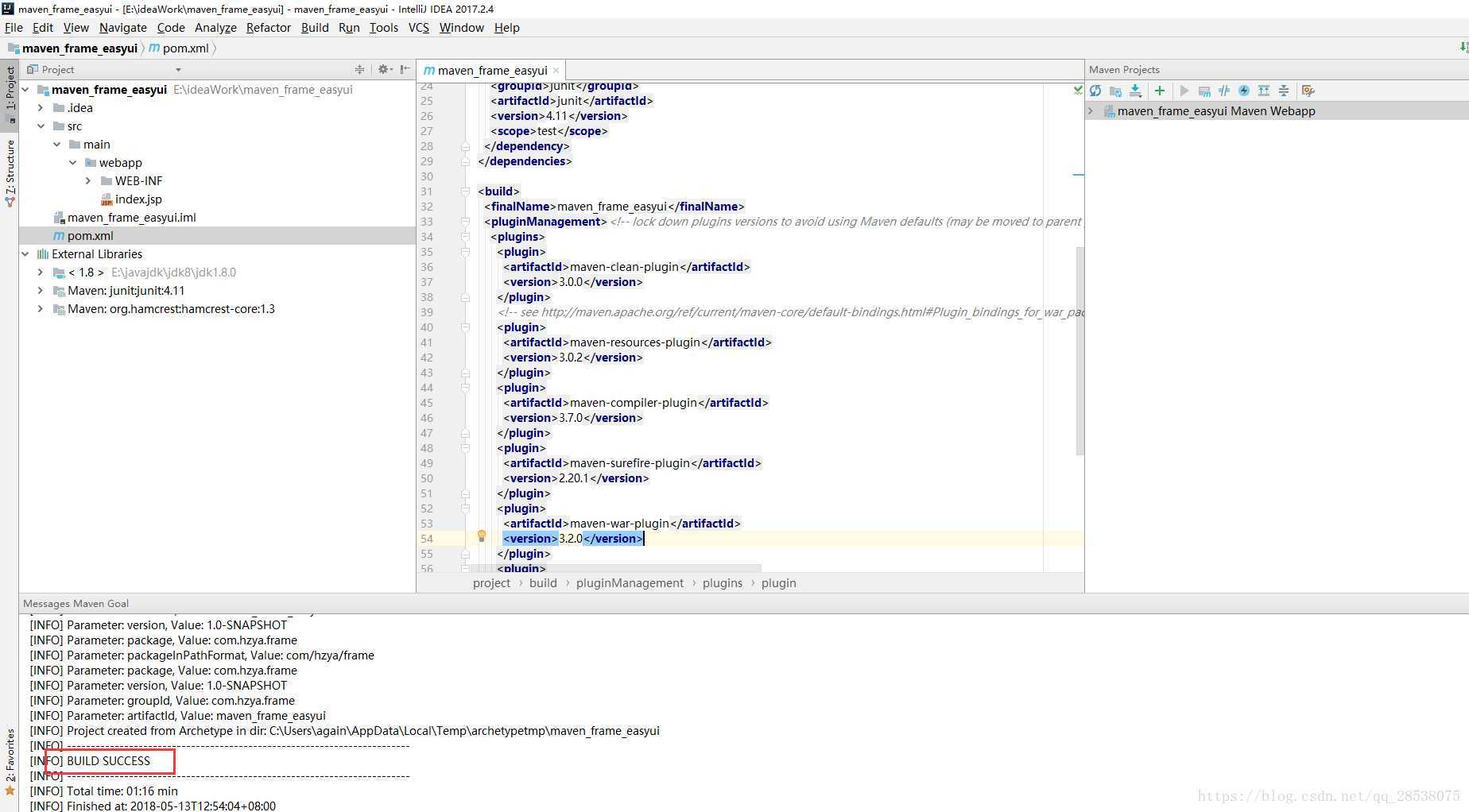Reimport all Maven projects
The image size is (1469, 812).
tap(1095, 91)
